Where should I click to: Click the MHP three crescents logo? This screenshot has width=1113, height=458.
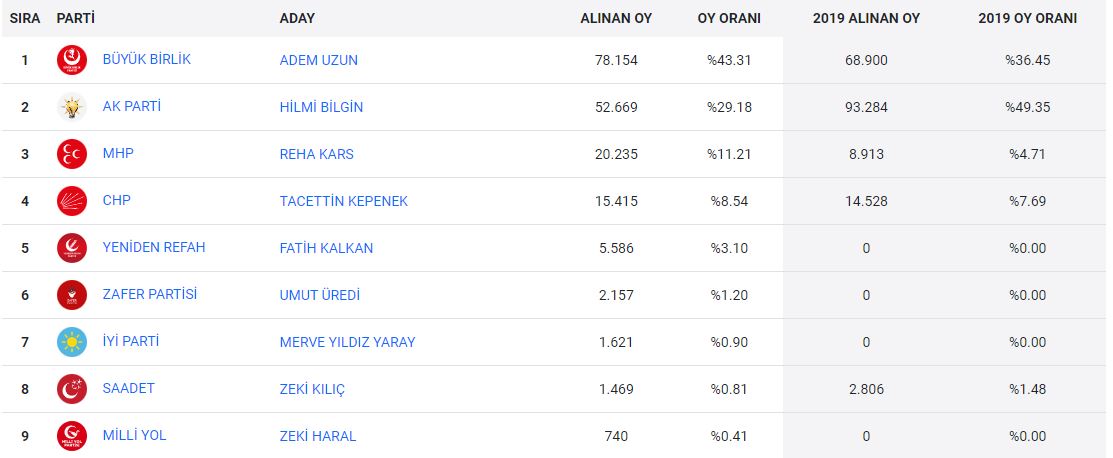[x=72, y=154]
